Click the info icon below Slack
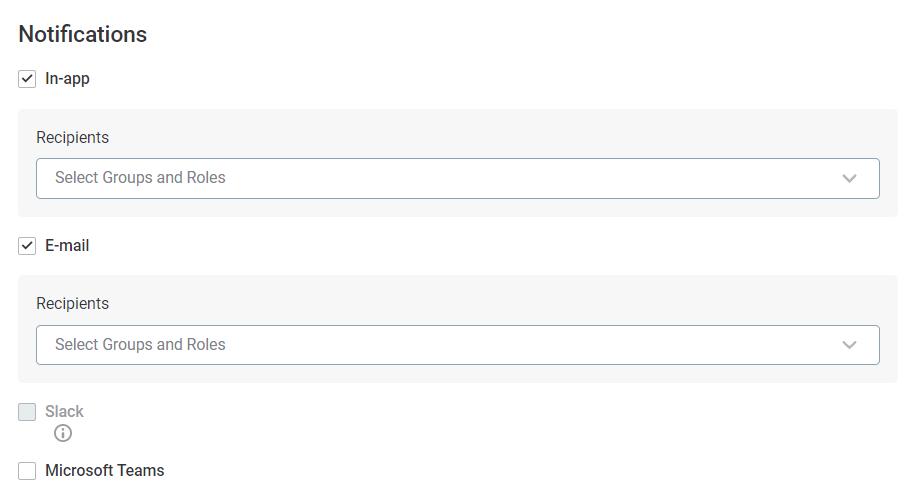The height and width of the screenshot is (498, 910). [63, 433]
